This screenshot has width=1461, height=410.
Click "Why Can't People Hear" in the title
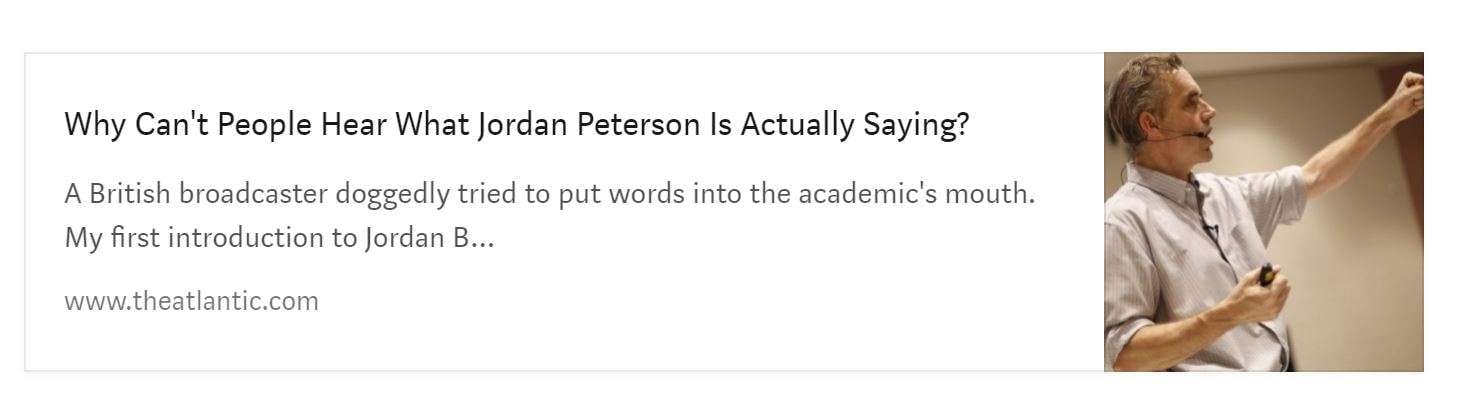point(226,126)
